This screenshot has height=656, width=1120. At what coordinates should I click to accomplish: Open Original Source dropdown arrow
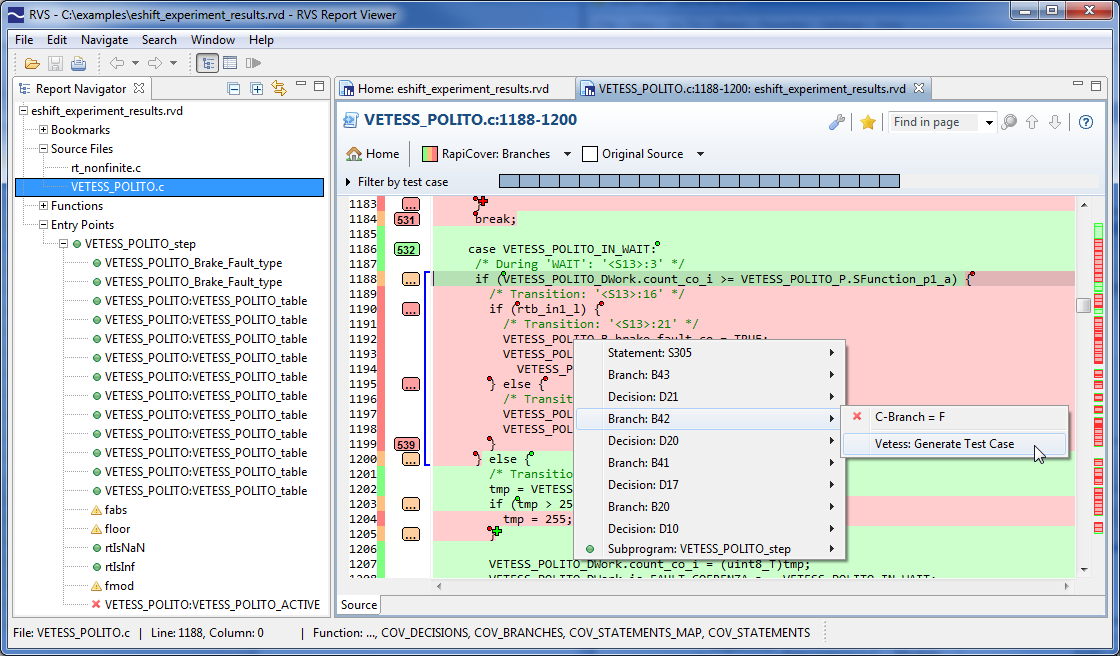point(700,154)
